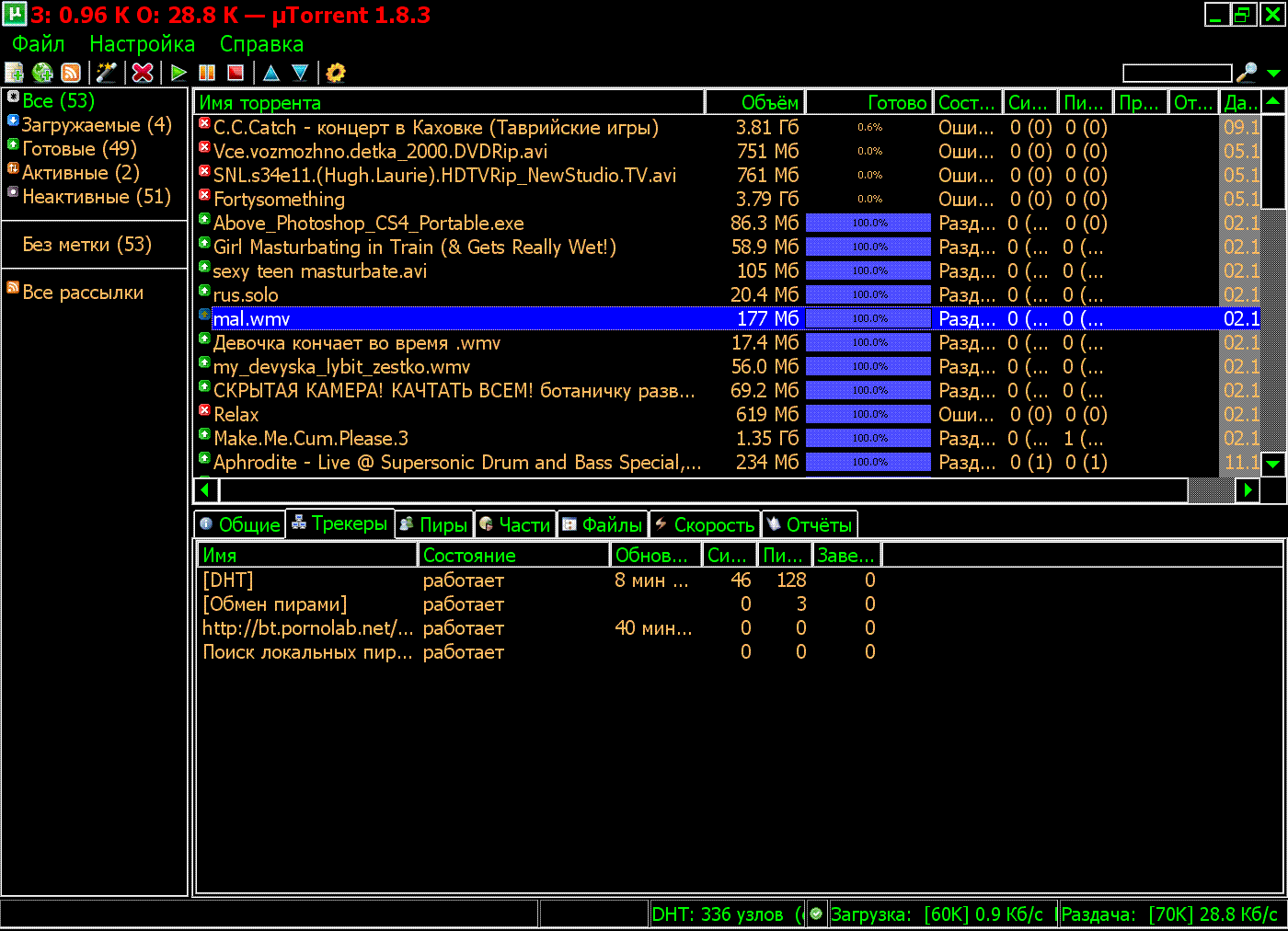Screen dimensions: 1288x931
Task: Switch to Отчёты tab
Action: pyautogui.click(x=810, y=524)
